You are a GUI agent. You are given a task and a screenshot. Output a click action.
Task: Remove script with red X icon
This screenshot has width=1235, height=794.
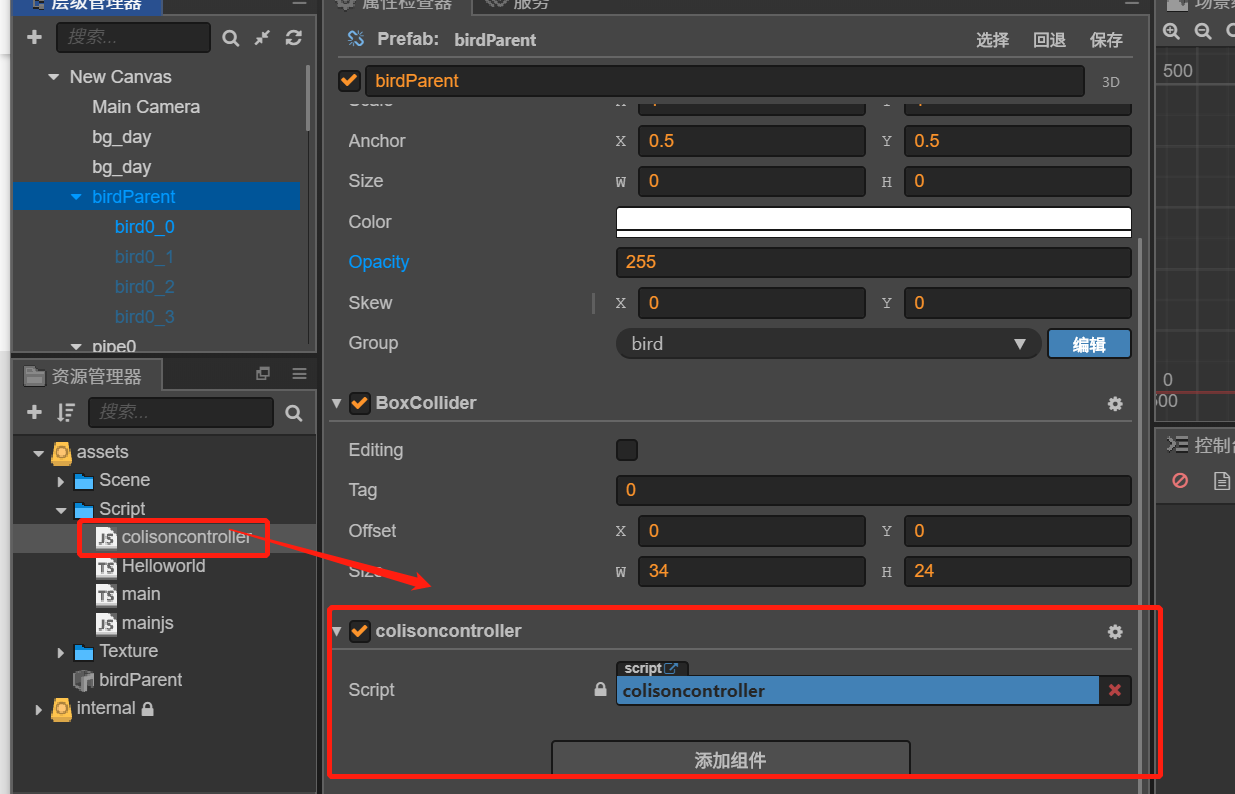pyautogui.click(x=1115, y=690)
